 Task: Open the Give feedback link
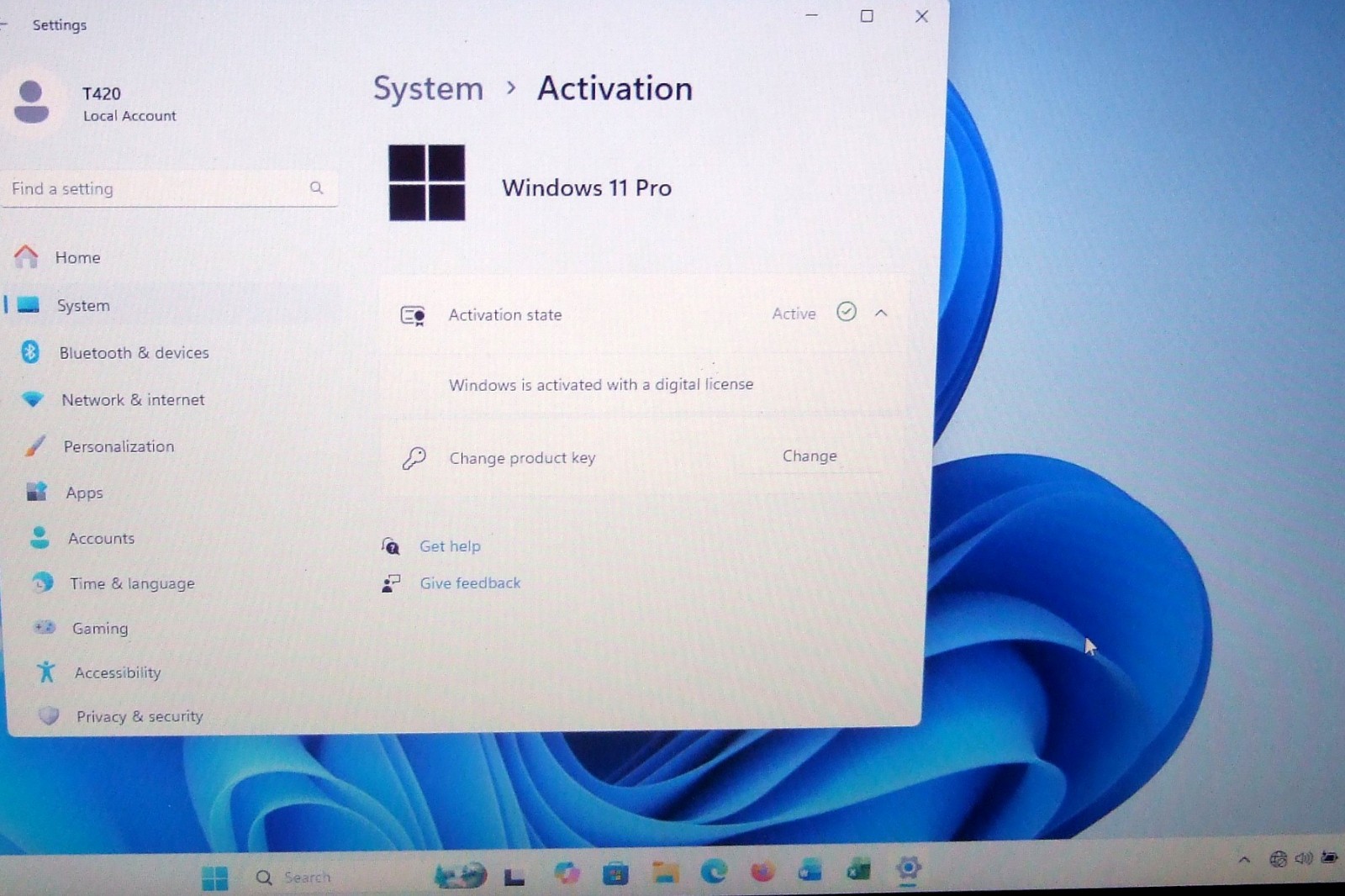pos(470,582)
